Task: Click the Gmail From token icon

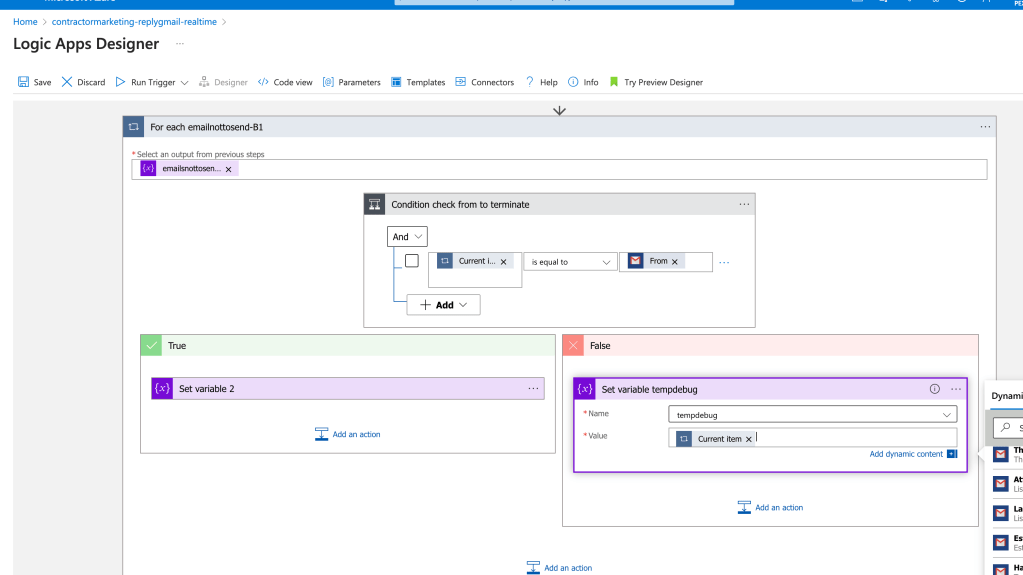Action: tap(635, 261)
